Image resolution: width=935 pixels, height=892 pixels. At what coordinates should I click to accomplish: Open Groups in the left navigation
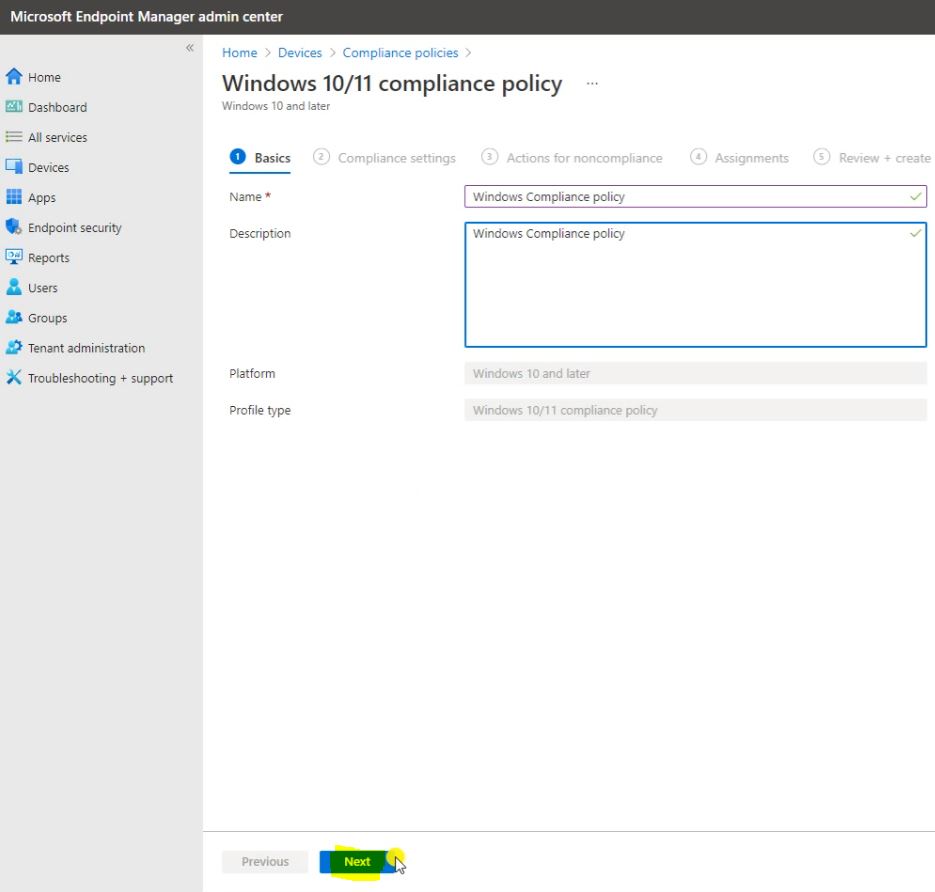click(x=48, y=318)
